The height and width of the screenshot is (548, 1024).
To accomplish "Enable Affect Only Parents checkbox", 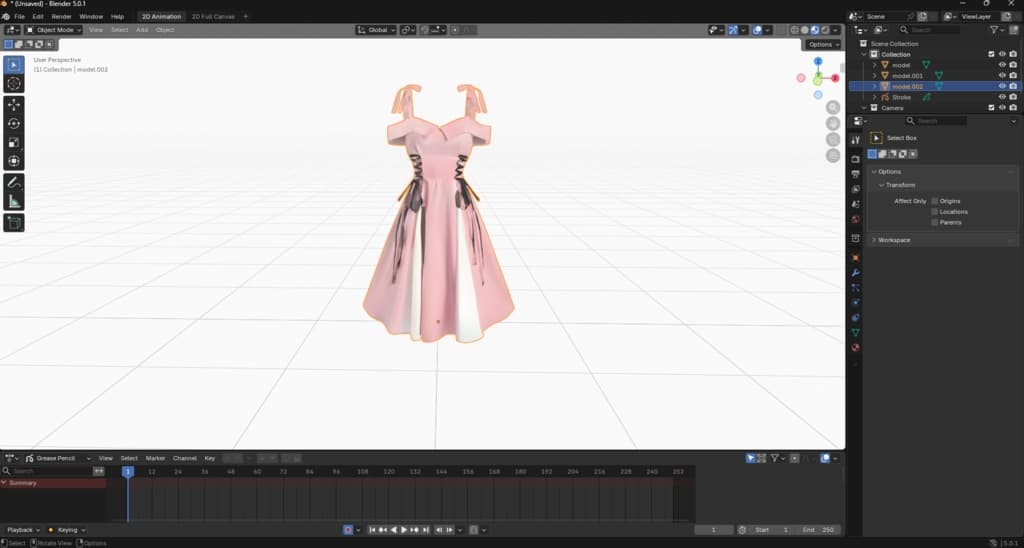I will tap(935, 222).
